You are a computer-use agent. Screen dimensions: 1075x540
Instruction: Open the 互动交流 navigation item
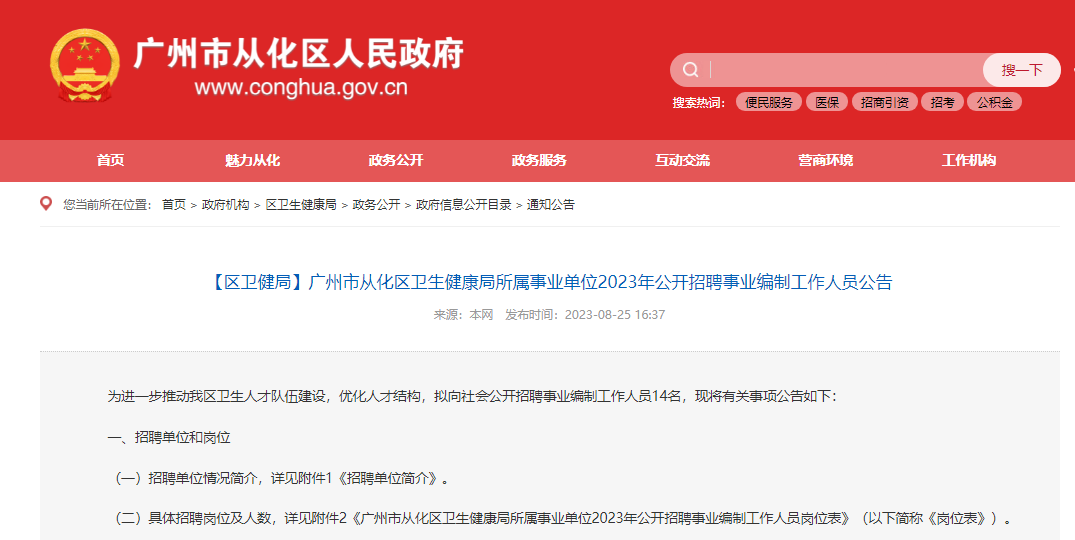(682, 160)
